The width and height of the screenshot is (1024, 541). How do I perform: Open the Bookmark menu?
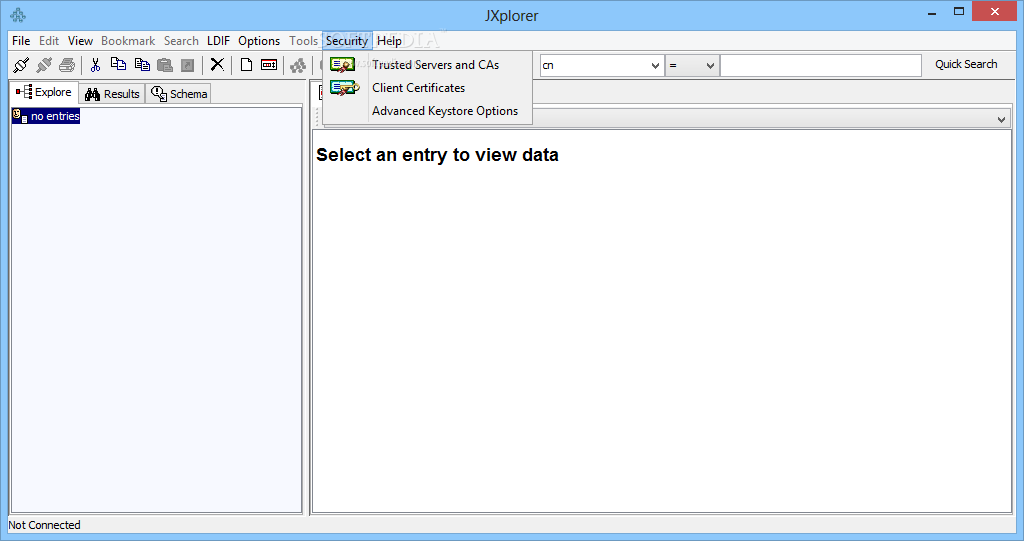[128, 41]
